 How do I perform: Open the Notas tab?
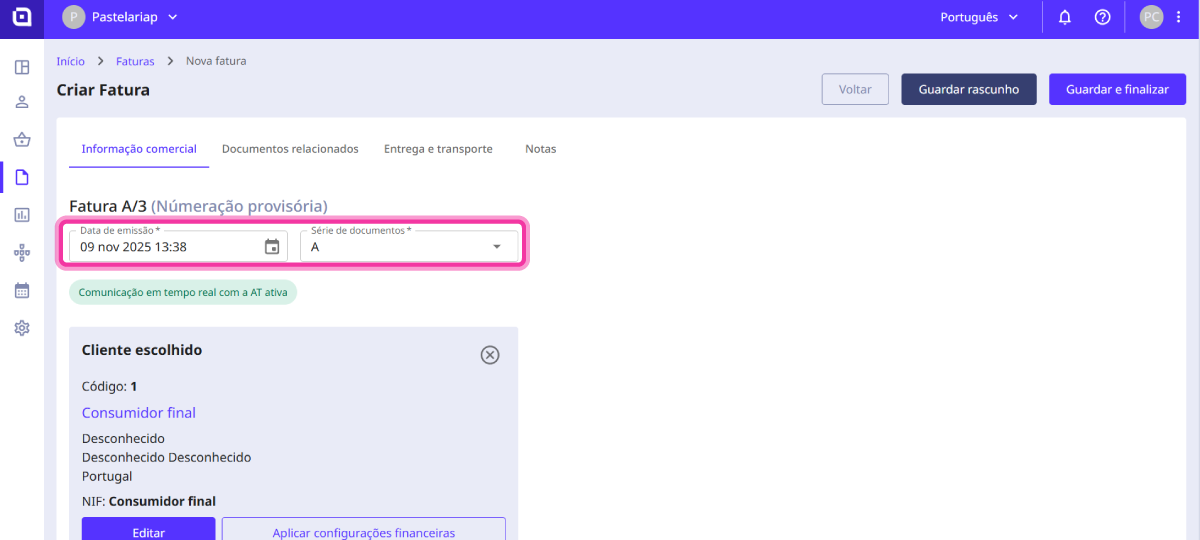pos(540,149)
